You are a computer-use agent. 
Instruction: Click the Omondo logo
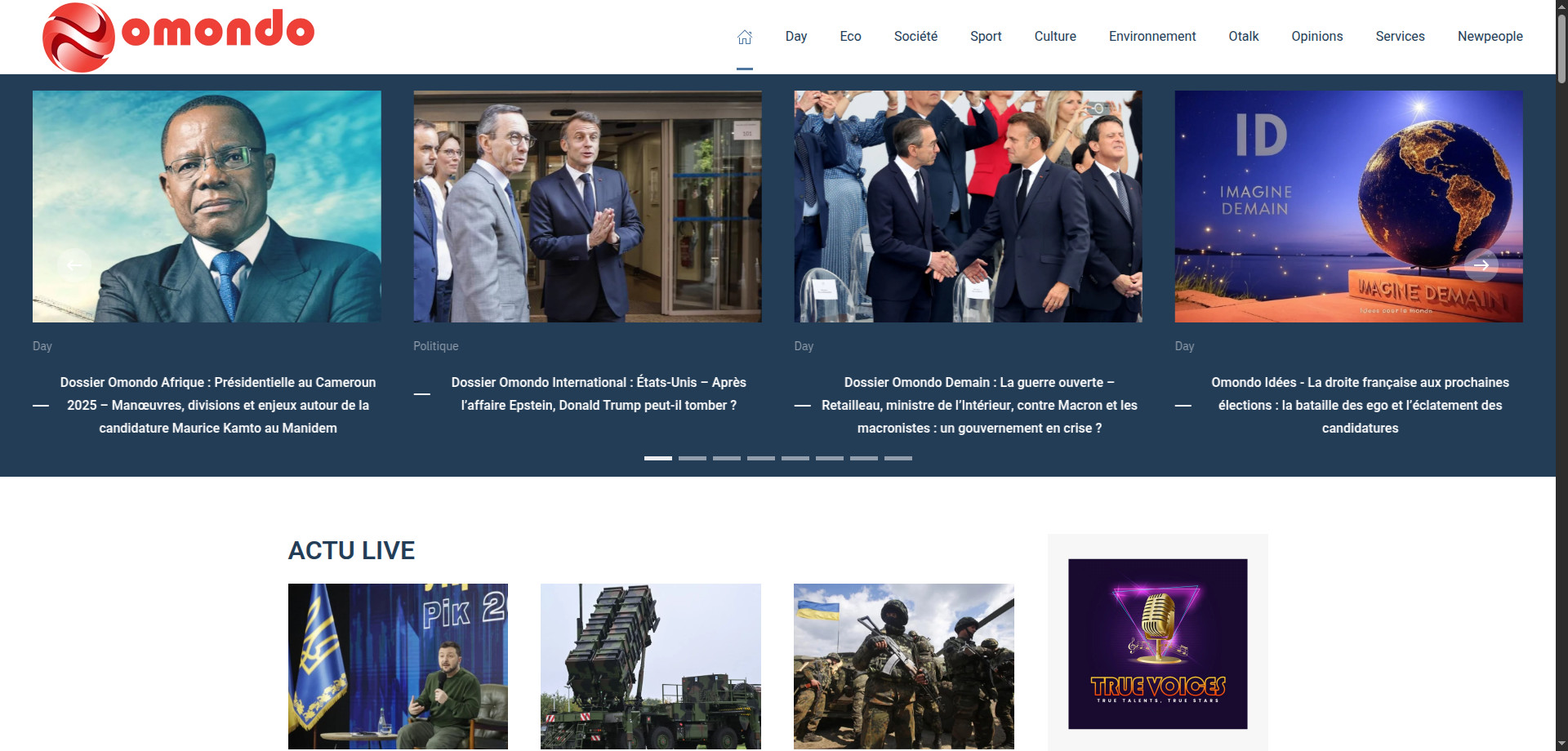click(178, 37)
